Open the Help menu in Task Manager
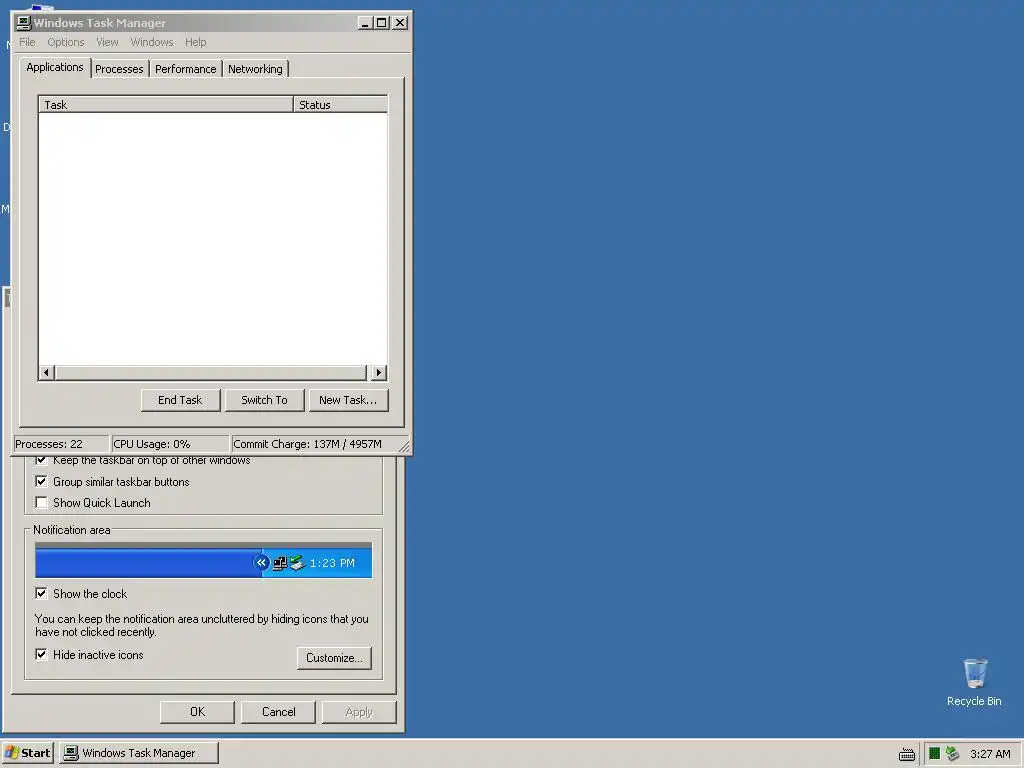 pos(195,42)
